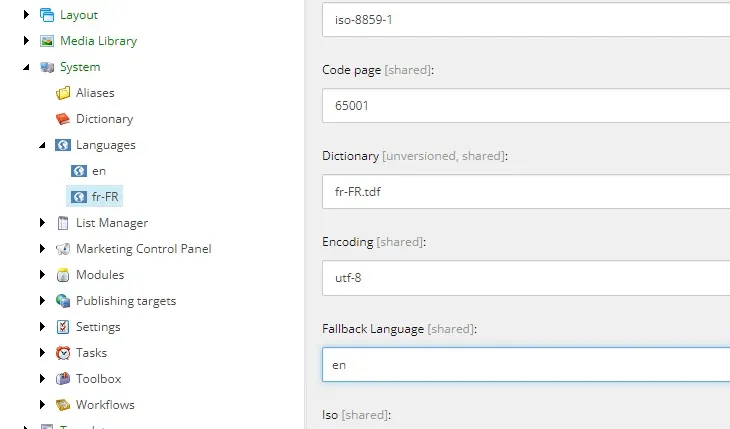Expand the List Manager node
This screenshot has width=730, height=429.
click(x=42, y=223)
